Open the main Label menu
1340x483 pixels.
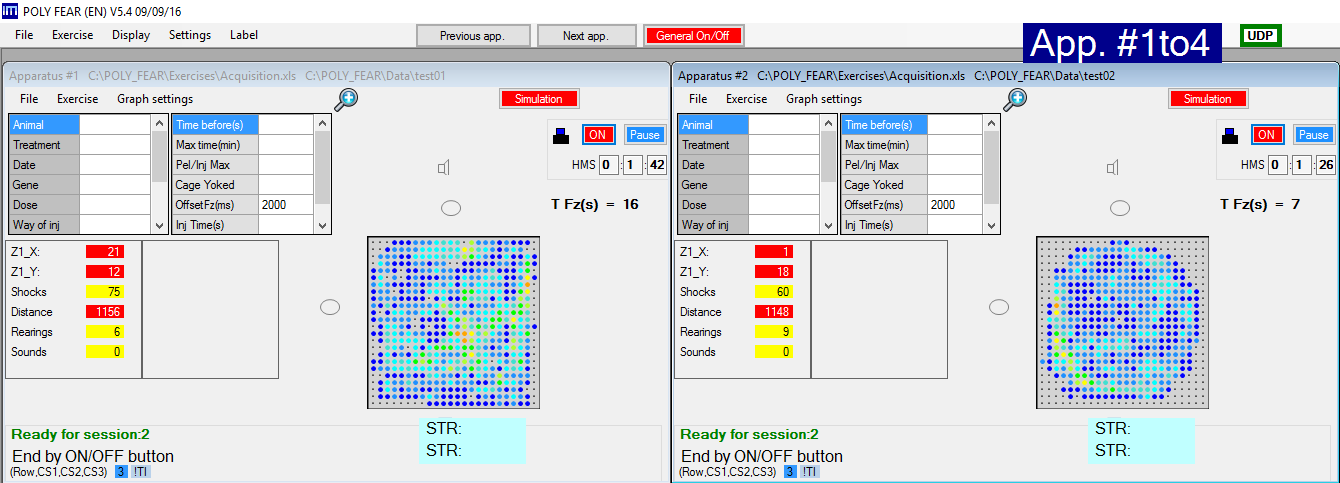244,35
